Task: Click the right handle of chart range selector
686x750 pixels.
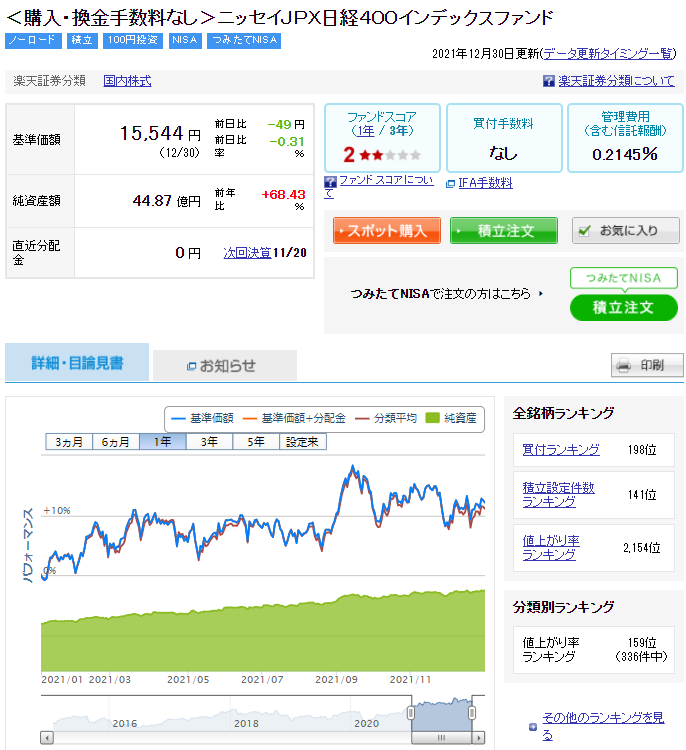Action: pyautogui.click(x=472, y=713)
